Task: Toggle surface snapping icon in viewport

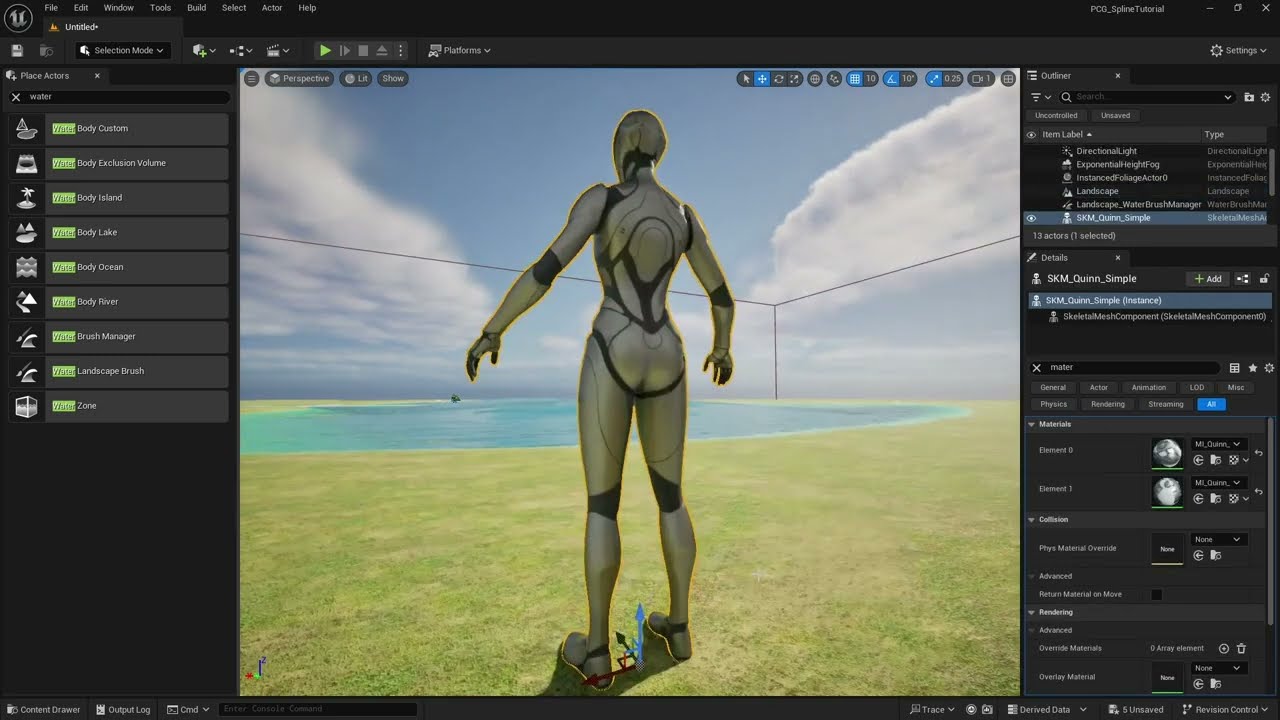Action: point(835,78)
